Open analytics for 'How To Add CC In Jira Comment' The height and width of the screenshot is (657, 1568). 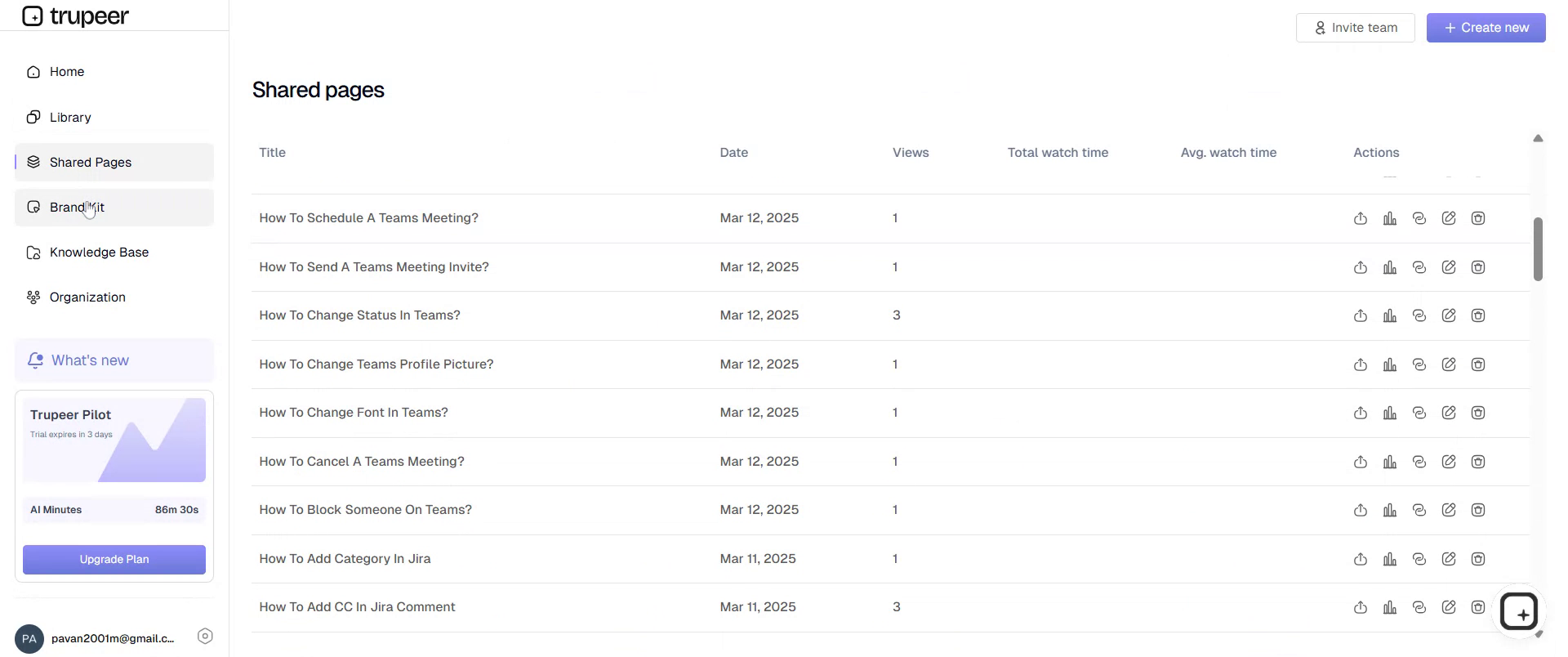pos(1390,607)
